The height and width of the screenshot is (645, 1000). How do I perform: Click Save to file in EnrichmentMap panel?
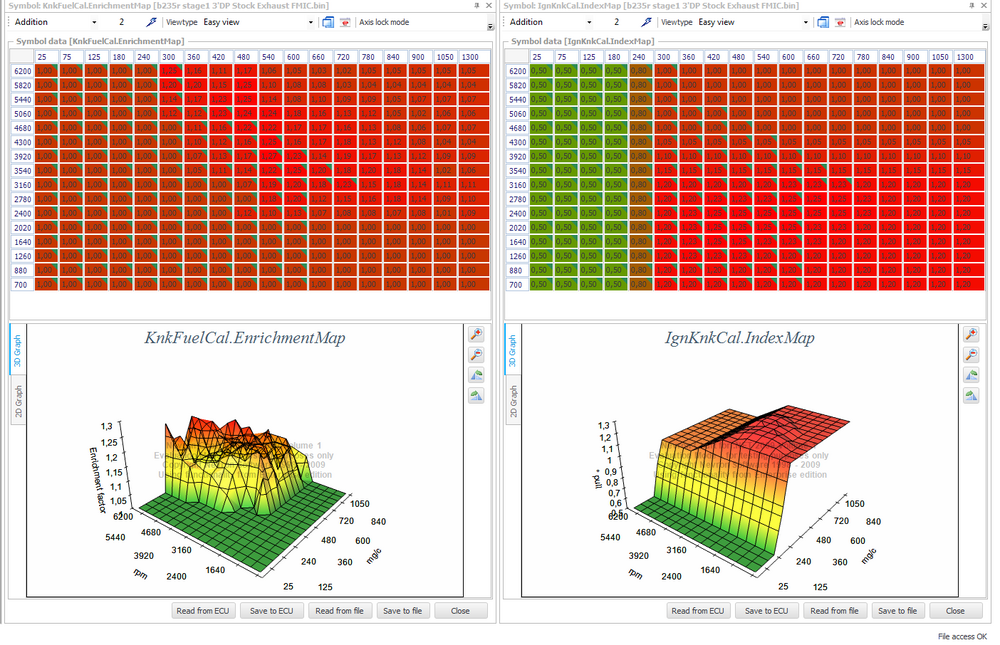tap(403, 611)
